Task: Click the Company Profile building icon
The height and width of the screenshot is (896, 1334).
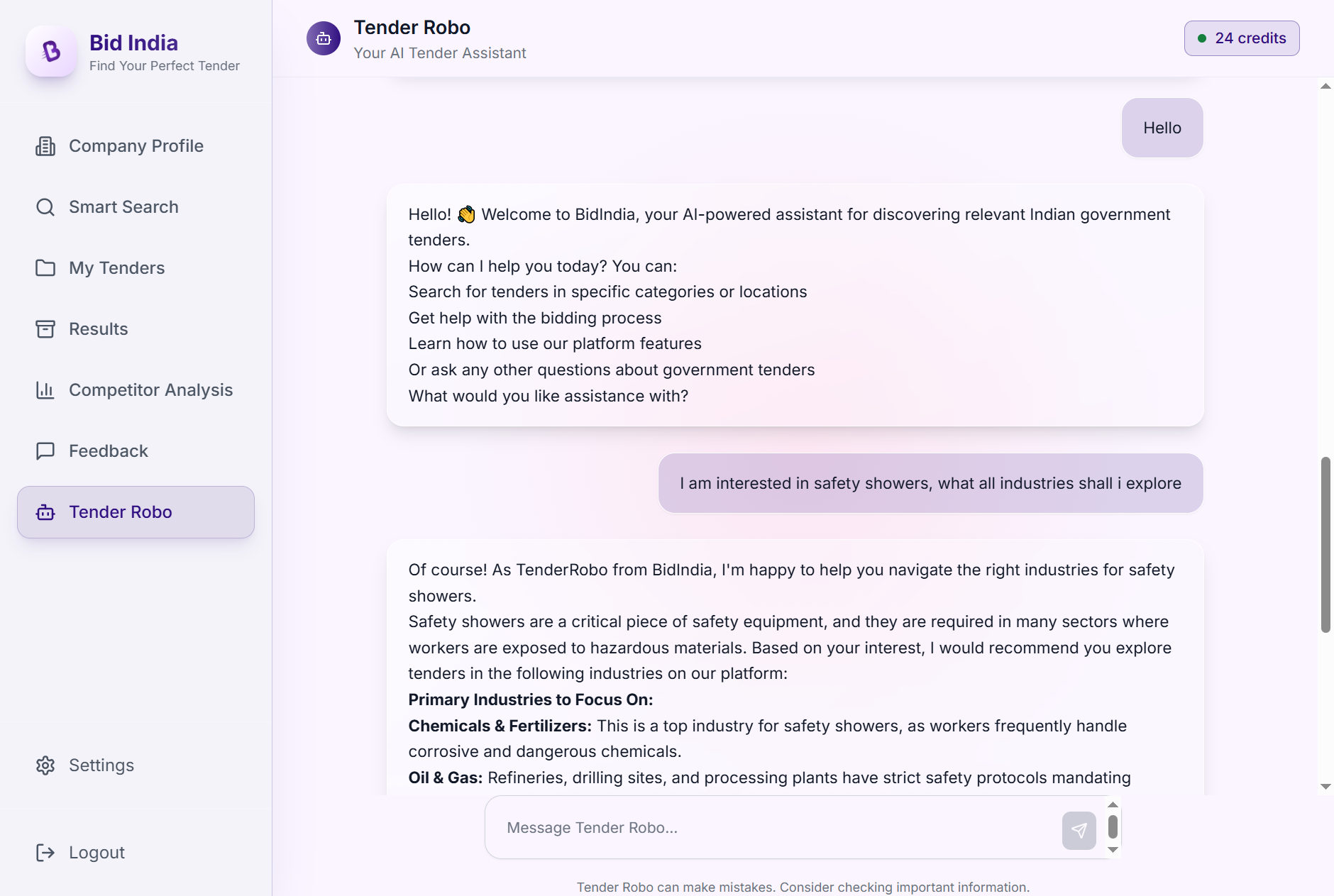Action: pos(45,146)
